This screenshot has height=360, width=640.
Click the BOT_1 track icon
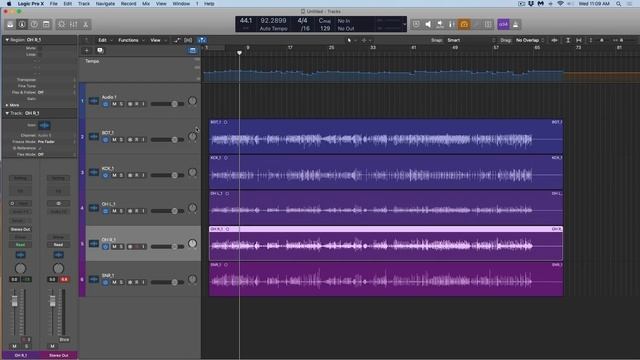94,136
